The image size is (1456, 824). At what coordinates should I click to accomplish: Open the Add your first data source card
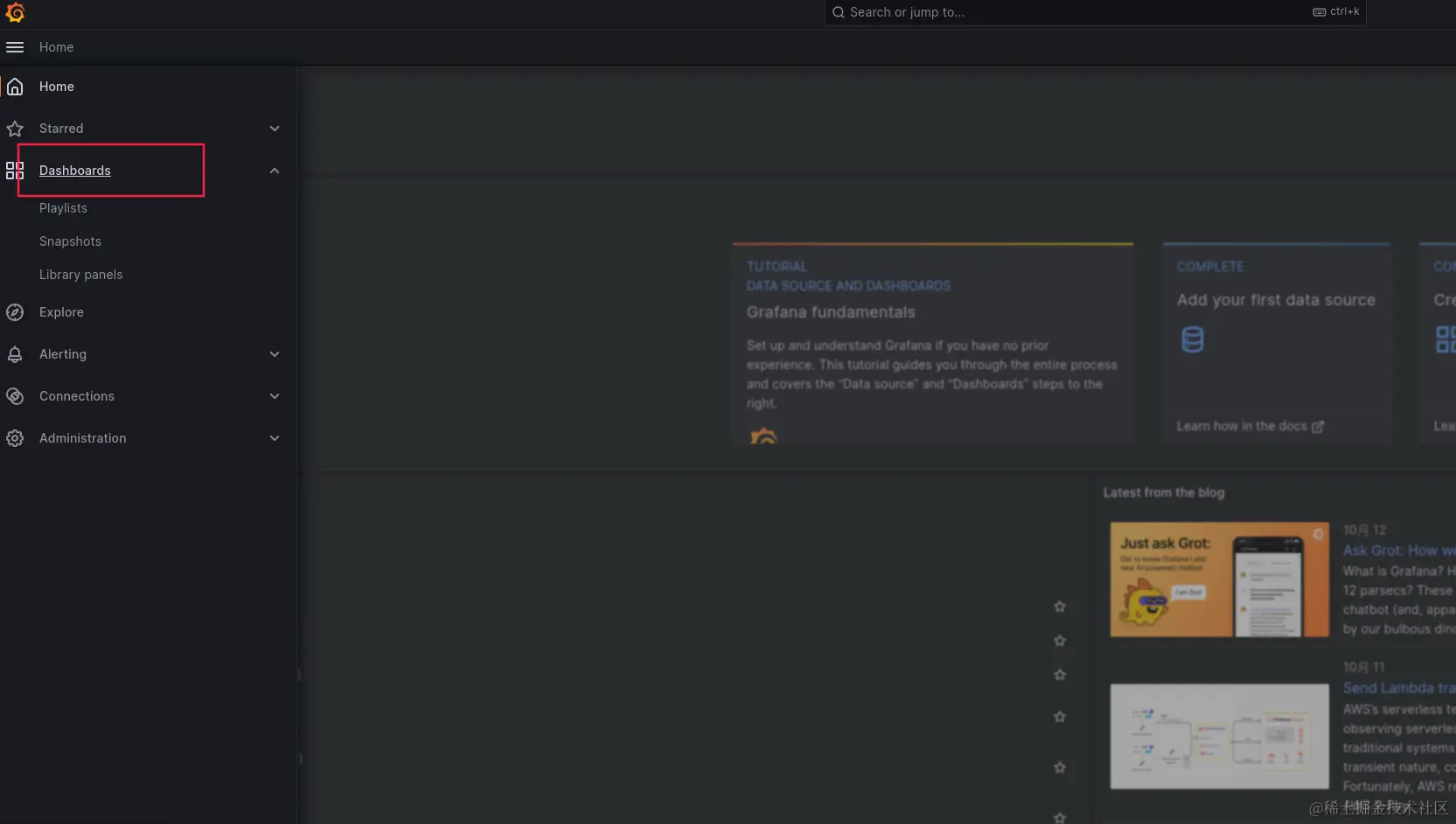coord(1277,343)
